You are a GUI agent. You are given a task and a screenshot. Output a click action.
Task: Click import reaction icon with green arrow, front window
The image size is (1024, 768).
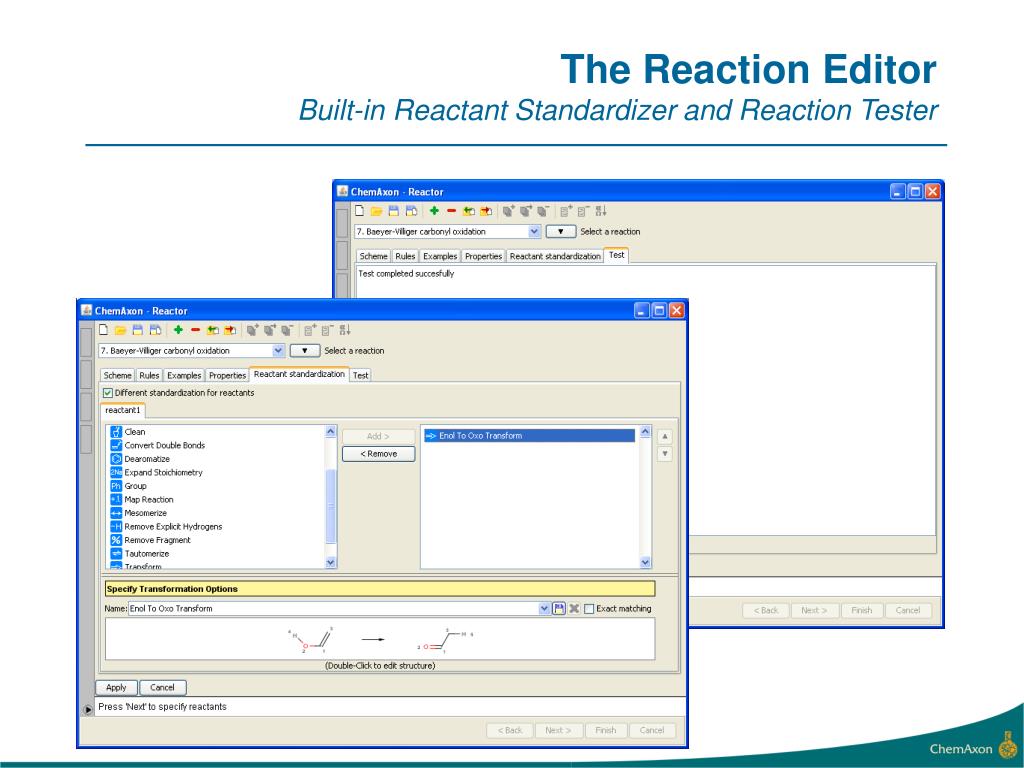[212, 330]
